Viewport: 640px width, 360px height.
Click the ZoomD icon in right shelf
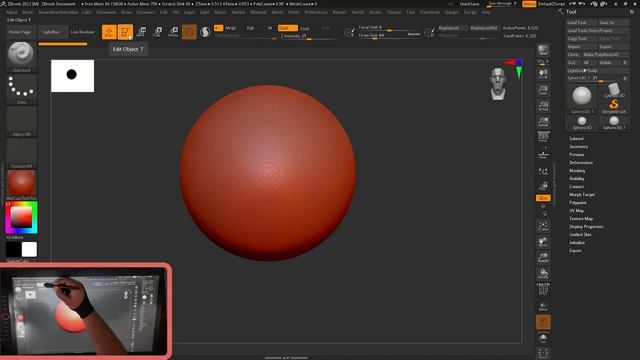pyautogui.click(x=543, y=258)
